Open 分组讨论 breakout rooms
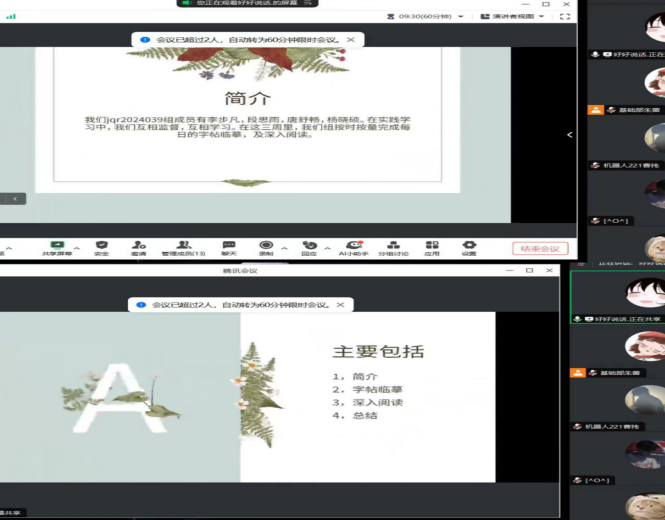Viewport: 665px width, 520px height. coord(393,246)
